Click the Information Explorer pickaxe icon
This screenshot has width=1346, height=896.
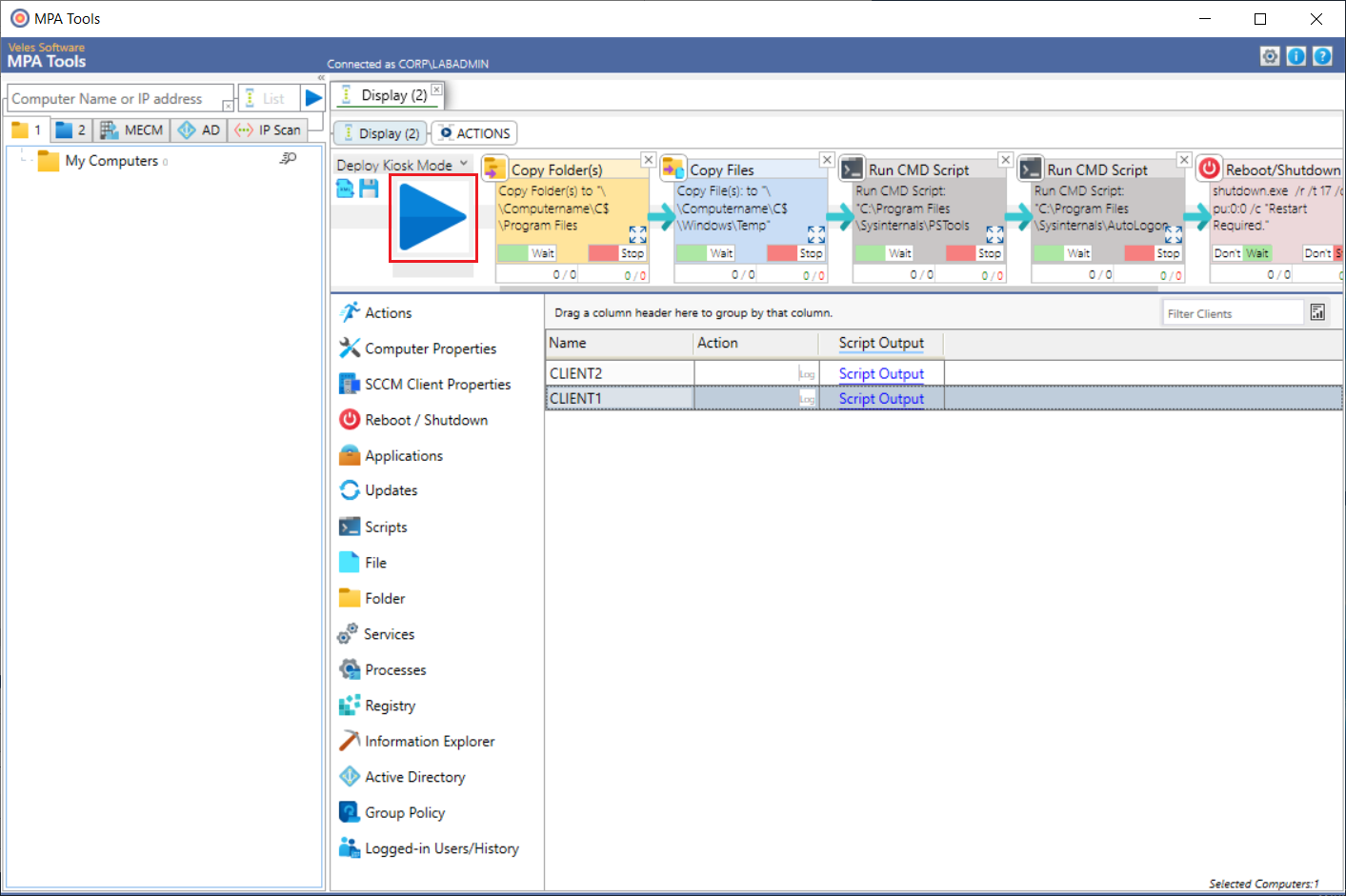[x=350, y=741]
